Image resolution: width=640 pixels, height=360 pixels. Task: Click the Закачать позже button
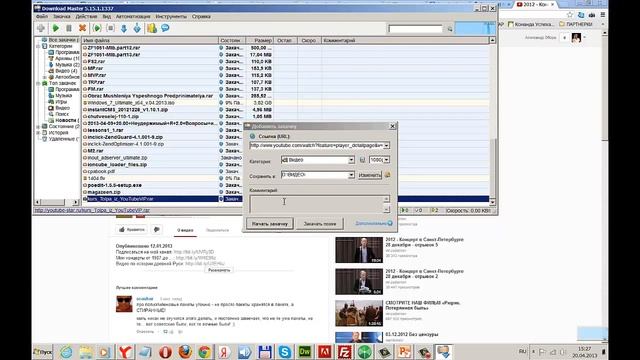(320, 223)
